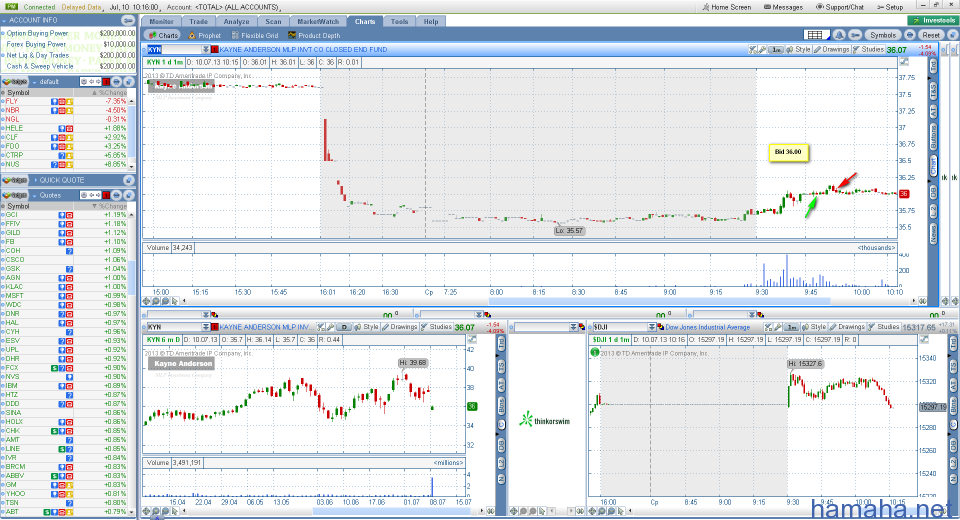Select the CTRP watchlist row

64,156
